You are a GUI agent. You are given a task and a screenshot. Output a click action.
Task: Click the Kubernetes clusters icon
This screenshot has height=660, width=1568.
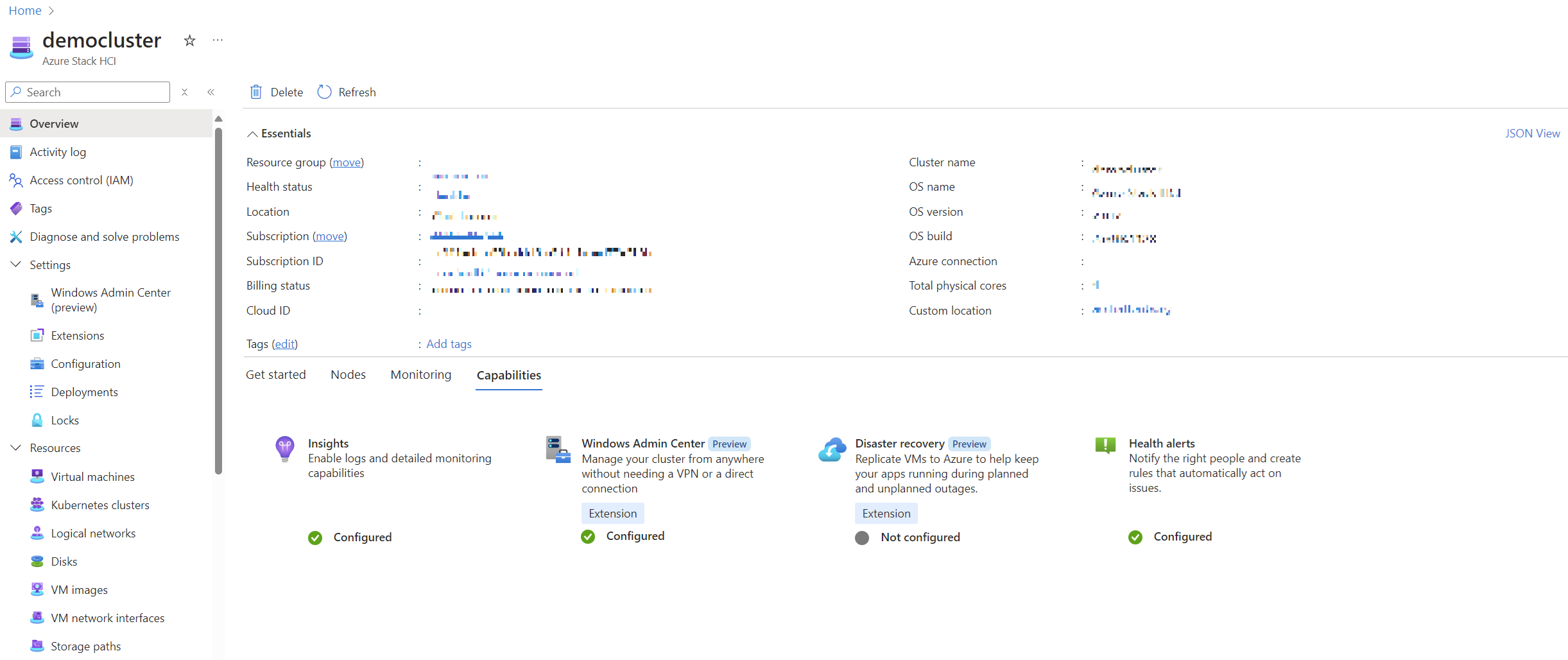pos(37,505)
